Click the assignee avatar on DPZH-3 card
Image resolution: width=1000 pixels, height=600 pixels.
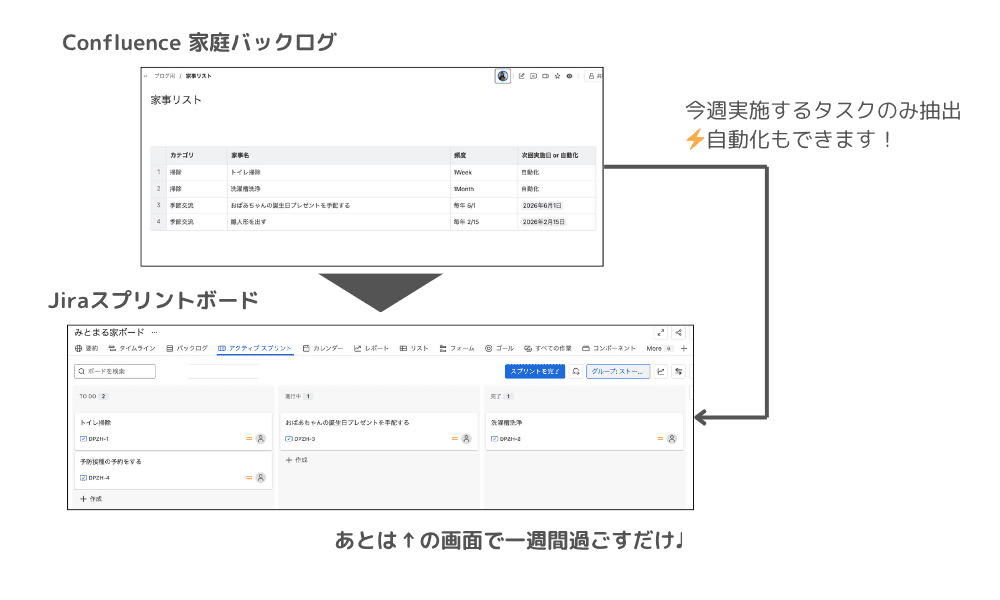(466, 439)
